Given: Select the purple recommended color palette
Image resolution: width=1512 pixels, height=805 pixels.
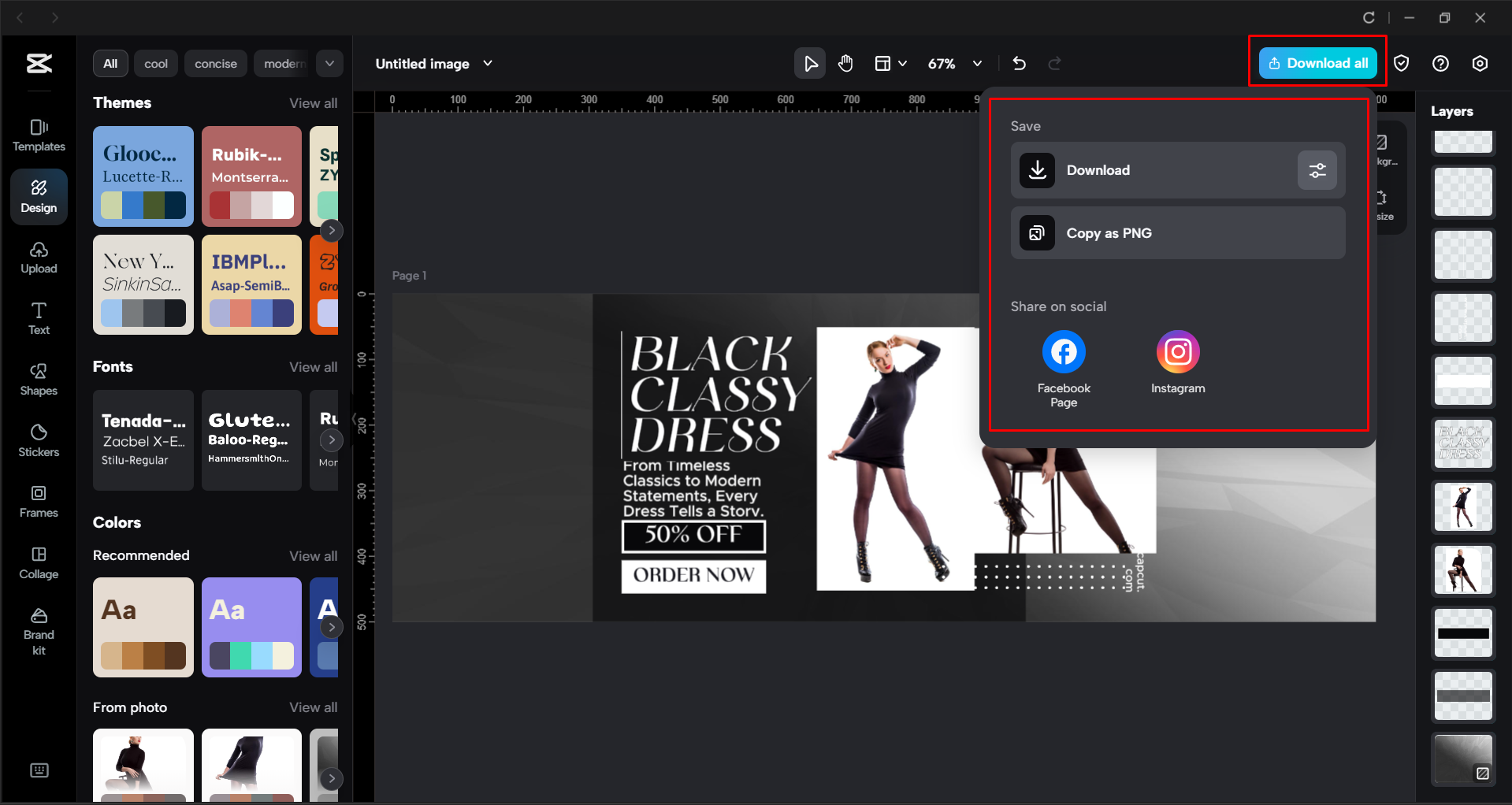Looking at the screenshot, I should tap(251, 627).
